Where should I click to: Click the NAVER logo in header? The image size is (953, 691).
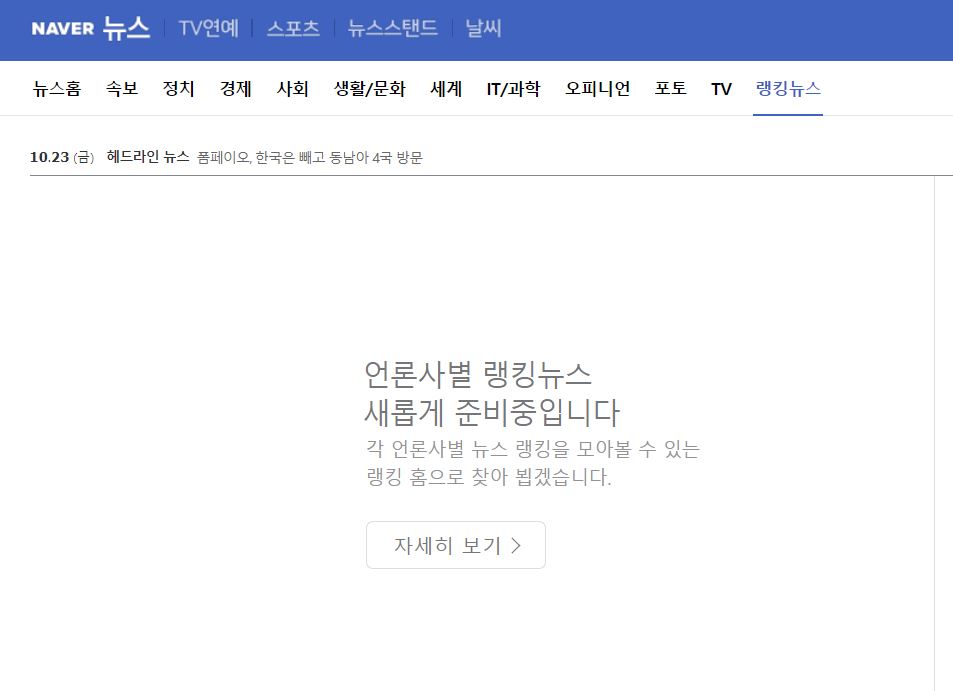point(63,29)
